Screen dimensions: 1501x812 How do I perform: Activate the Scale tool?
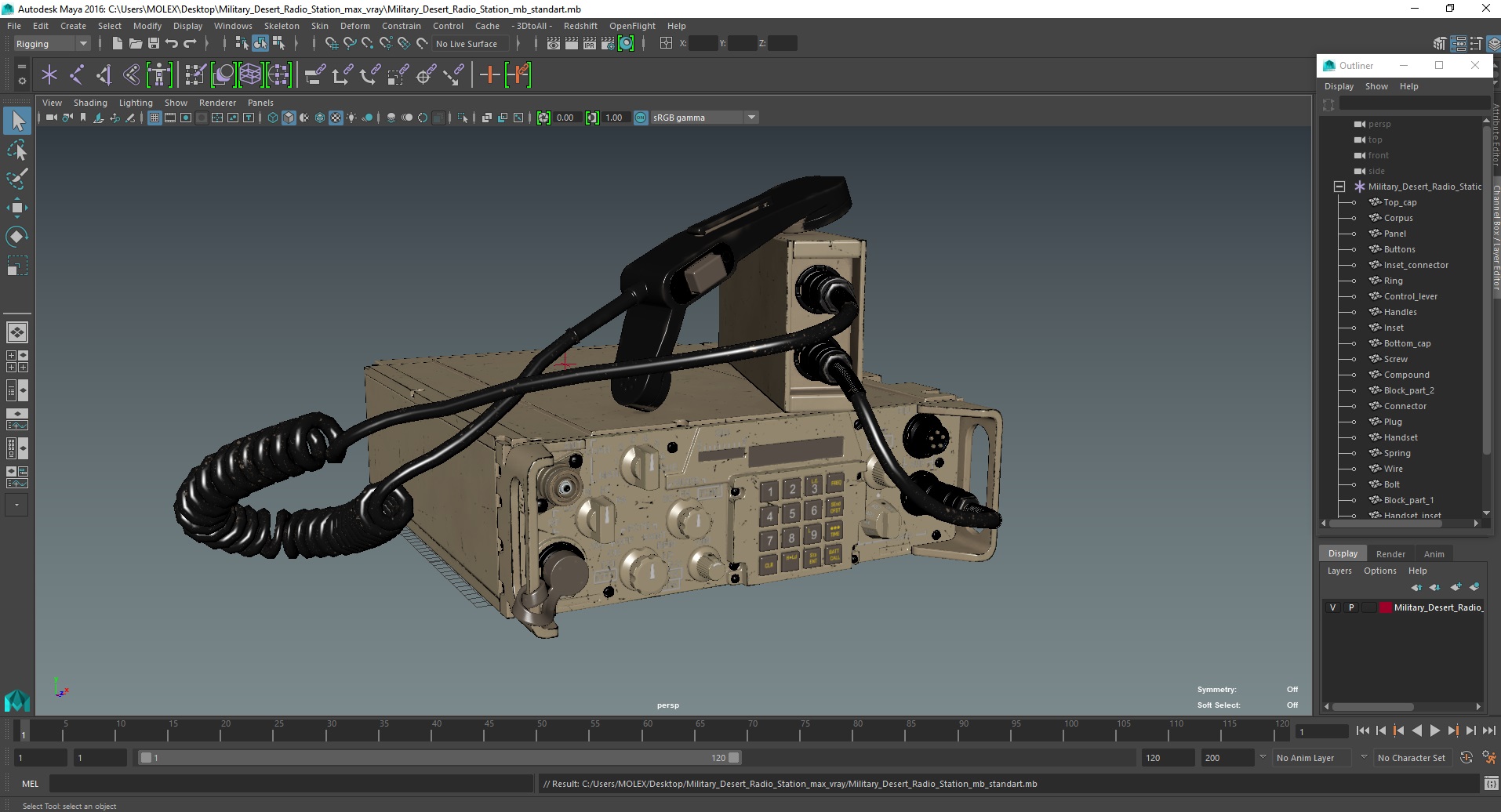click(x=17, y=266)
